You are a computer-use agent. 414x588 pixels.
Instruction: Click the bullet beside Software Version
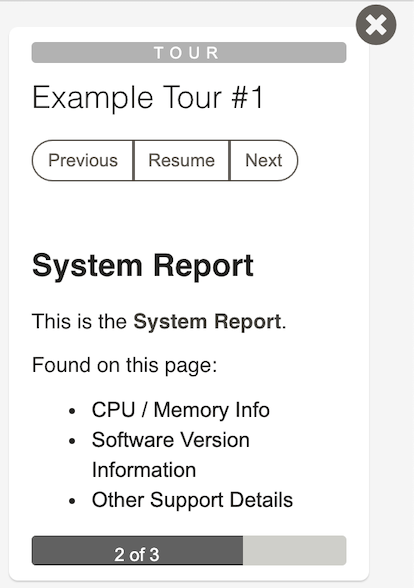(72, 441)
